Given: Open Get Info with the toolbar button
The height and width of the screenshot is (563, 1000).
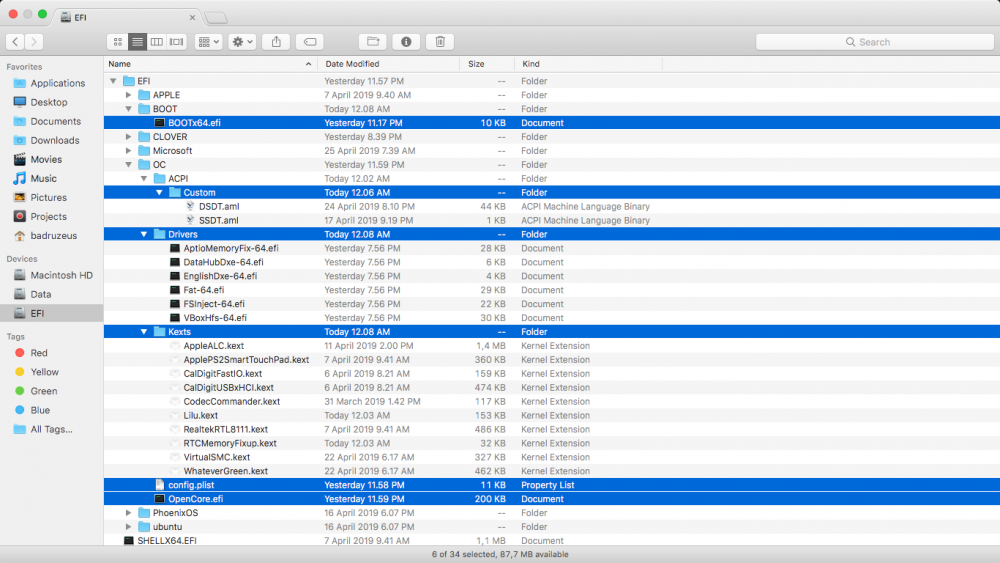Looking at the screenshot, I should coord(406,42).
